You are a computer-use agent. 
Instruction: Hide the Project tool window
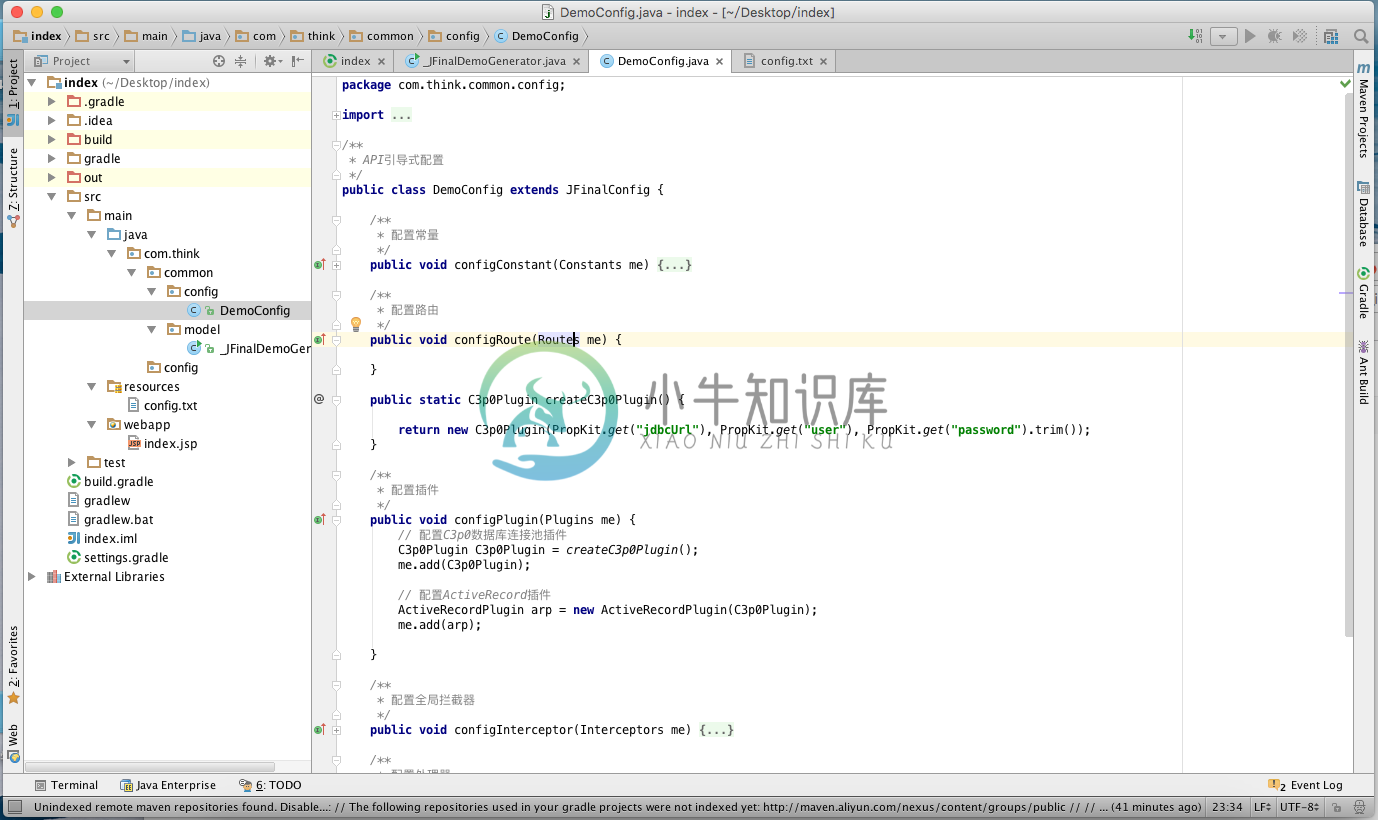pyautogui.click(x=298, y=61)
